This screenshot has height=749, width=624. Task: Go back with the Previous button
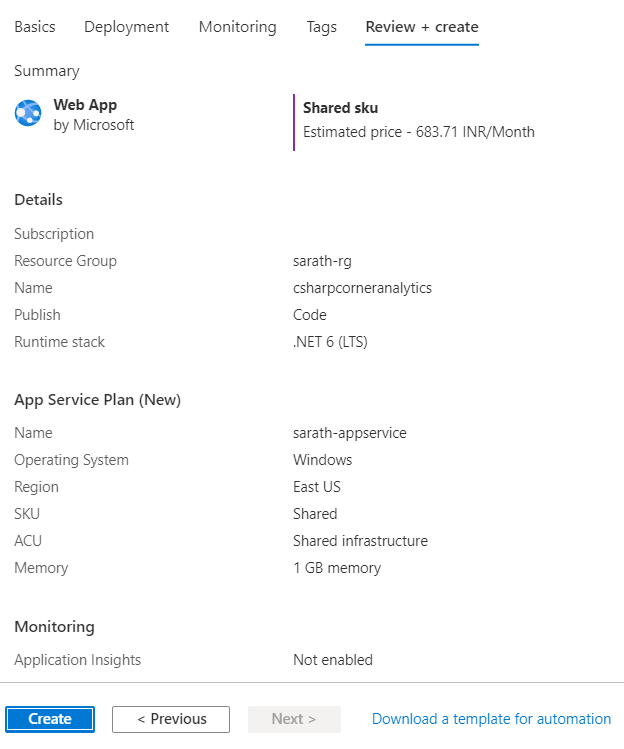tap(171, 719)
